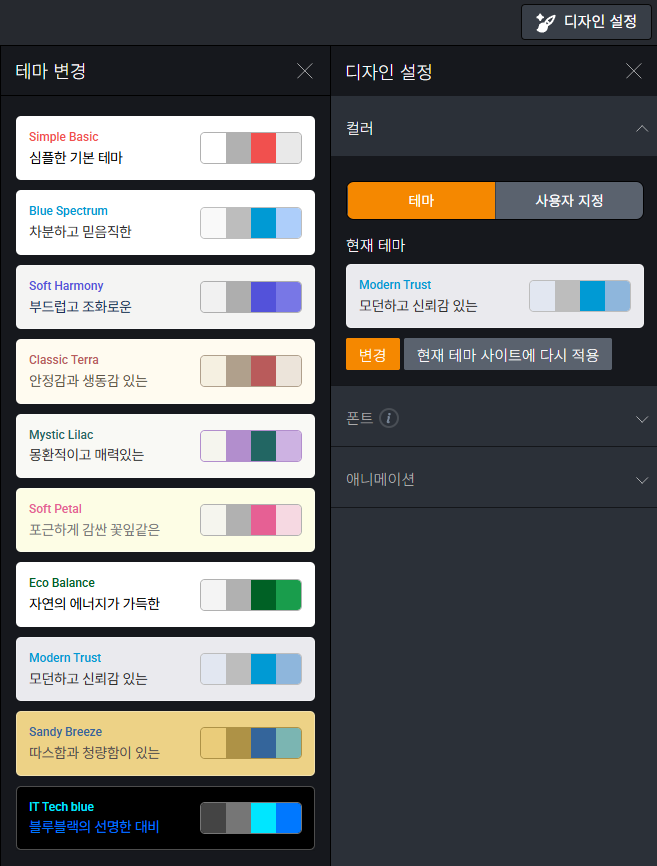Click the info icon next to 폰트
The width and height of the screenshot is (657, 866).
coord(389,418)
